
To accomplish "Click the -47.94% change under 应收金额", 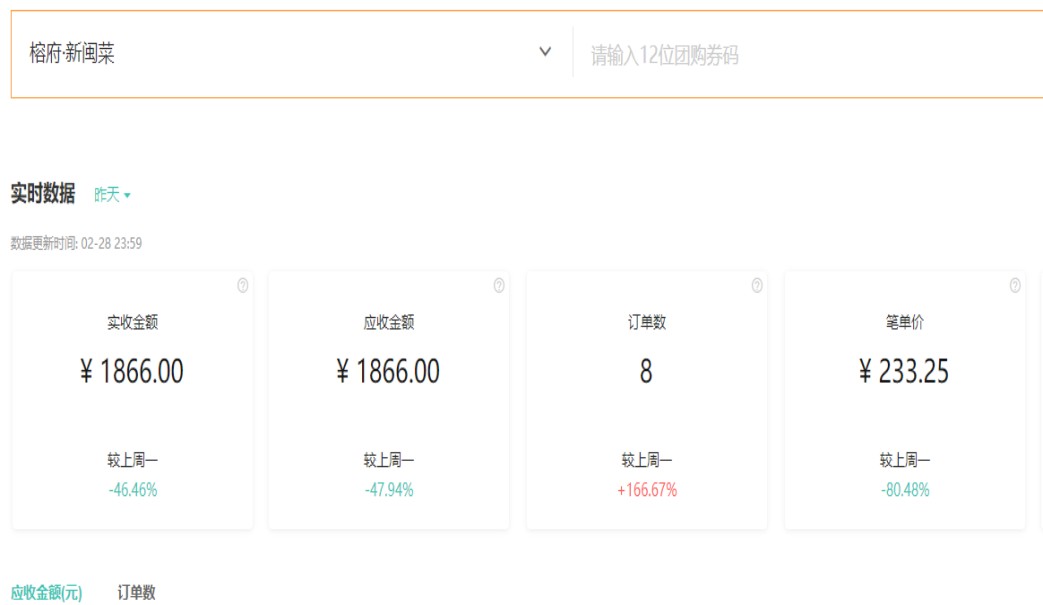I will point(388,490).
